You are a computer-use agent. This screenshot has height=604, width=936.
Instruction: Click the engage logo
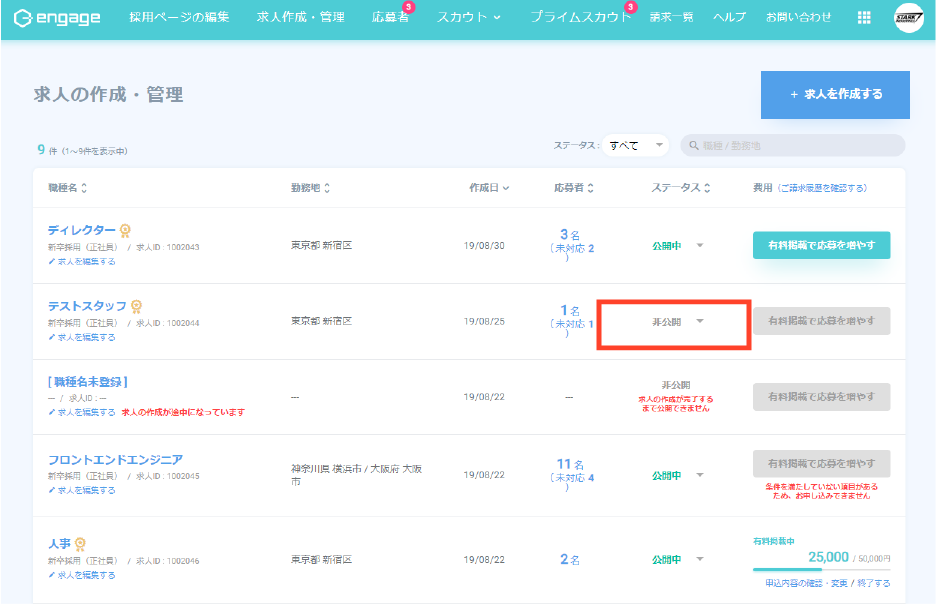click(57, 18)
